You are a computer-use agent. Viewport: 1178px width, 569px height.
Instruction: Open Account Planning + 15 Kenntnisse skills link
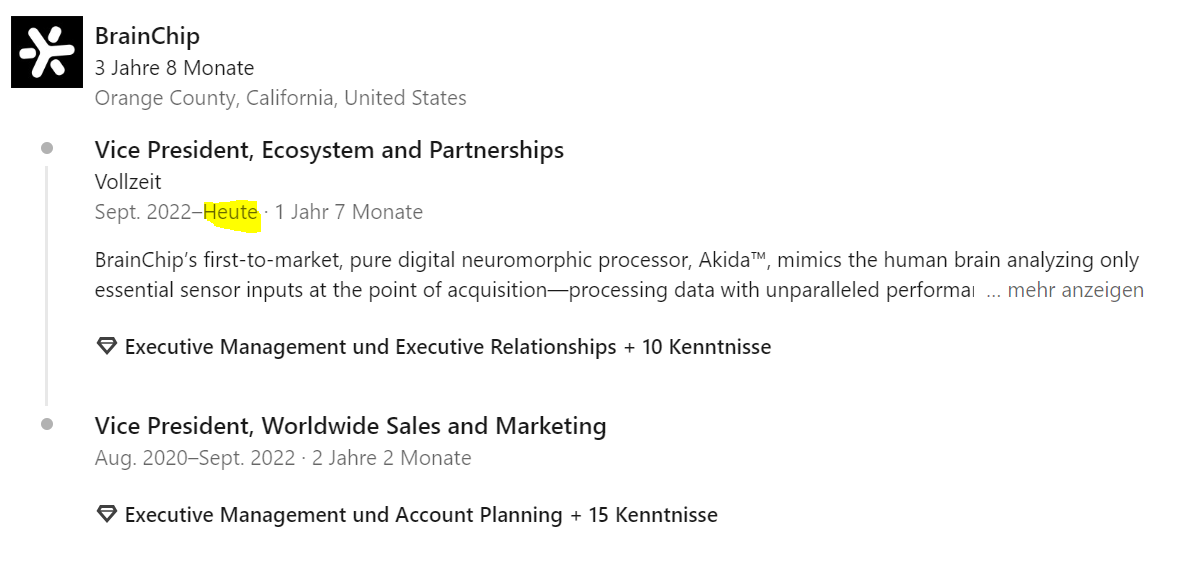click(420, 515)
